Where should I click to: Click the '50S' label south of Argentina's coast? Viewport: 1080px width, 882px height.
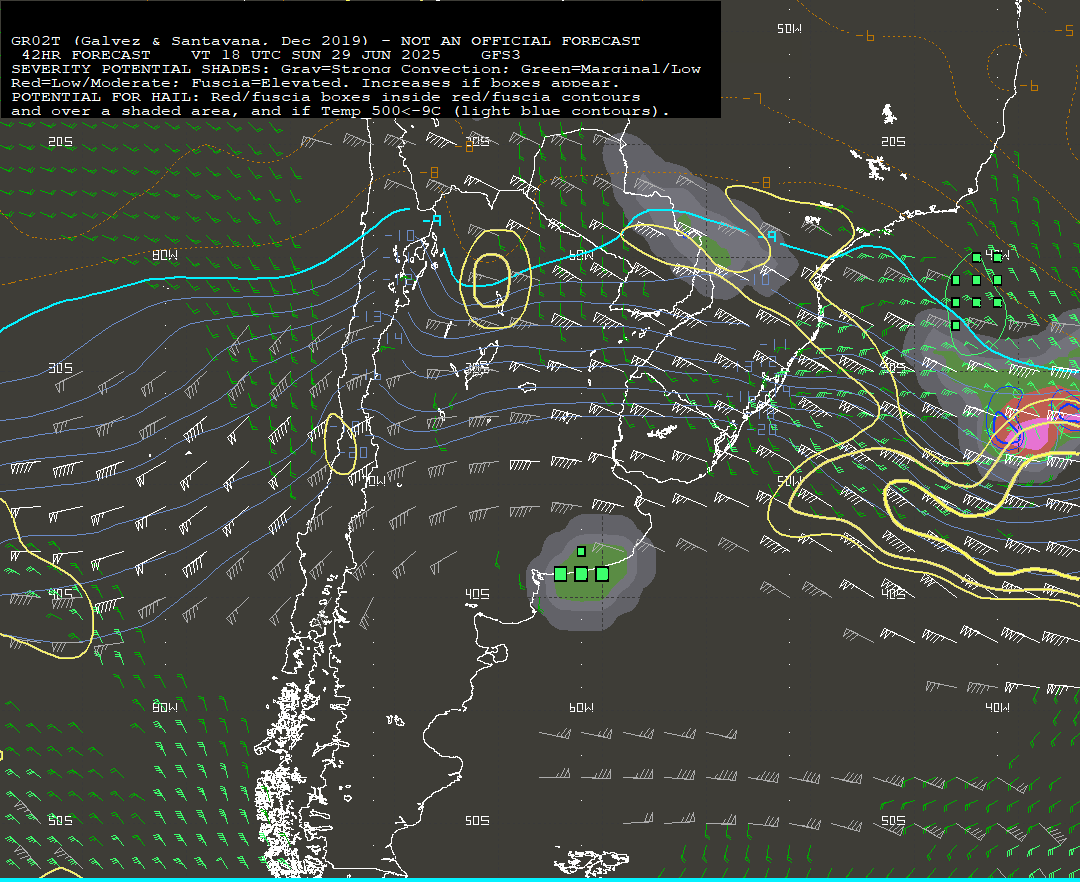click(x=477, y=821)
